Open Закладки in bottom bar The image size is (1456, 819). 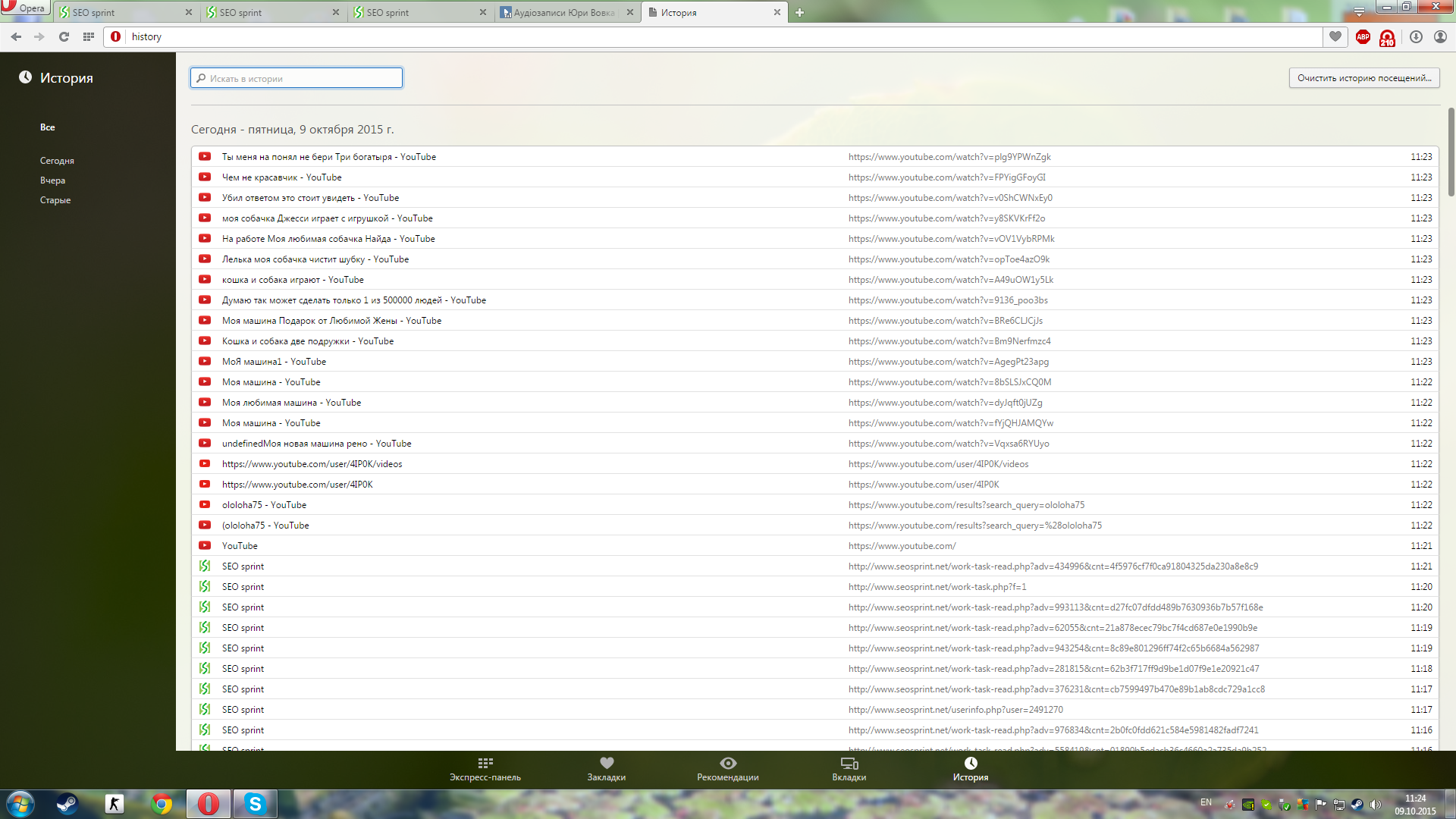[x=607, y=769]
